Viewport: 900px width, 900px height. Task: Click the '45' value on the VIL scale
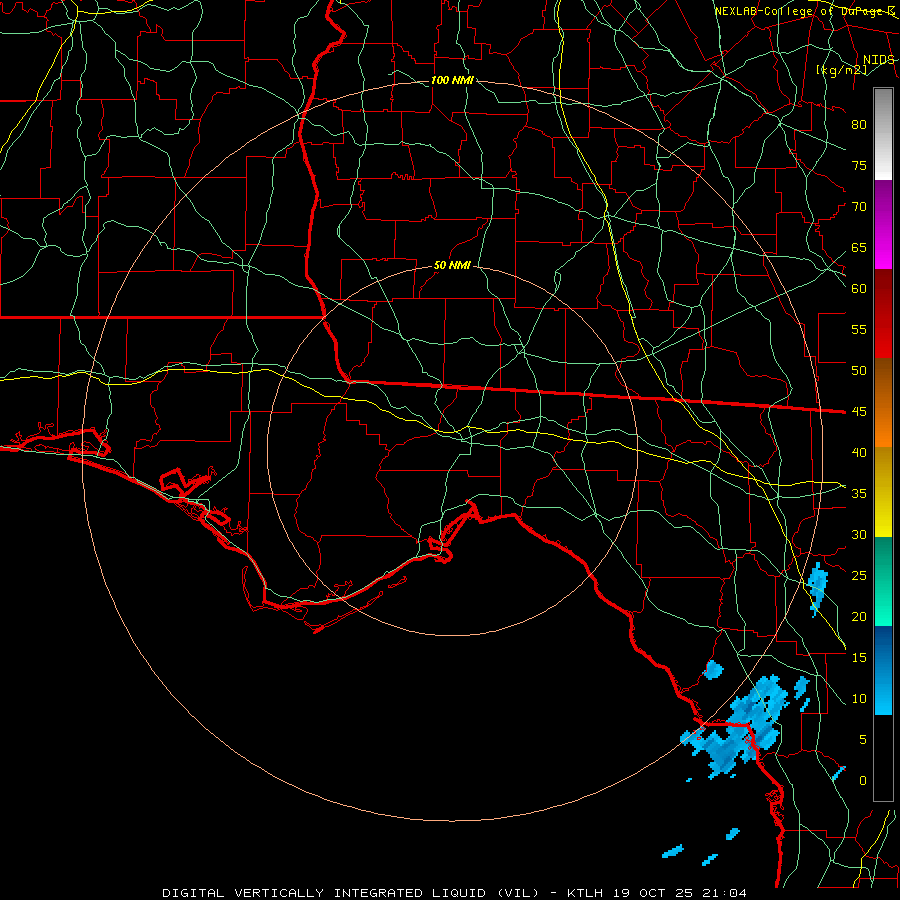coord(859,412)
